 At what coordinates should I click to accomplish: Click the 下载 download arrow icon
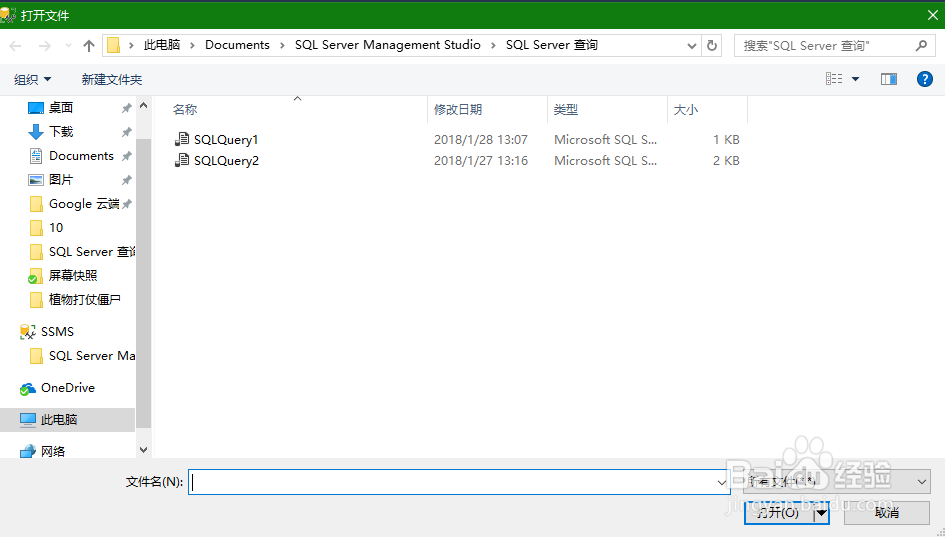point(36,132)
